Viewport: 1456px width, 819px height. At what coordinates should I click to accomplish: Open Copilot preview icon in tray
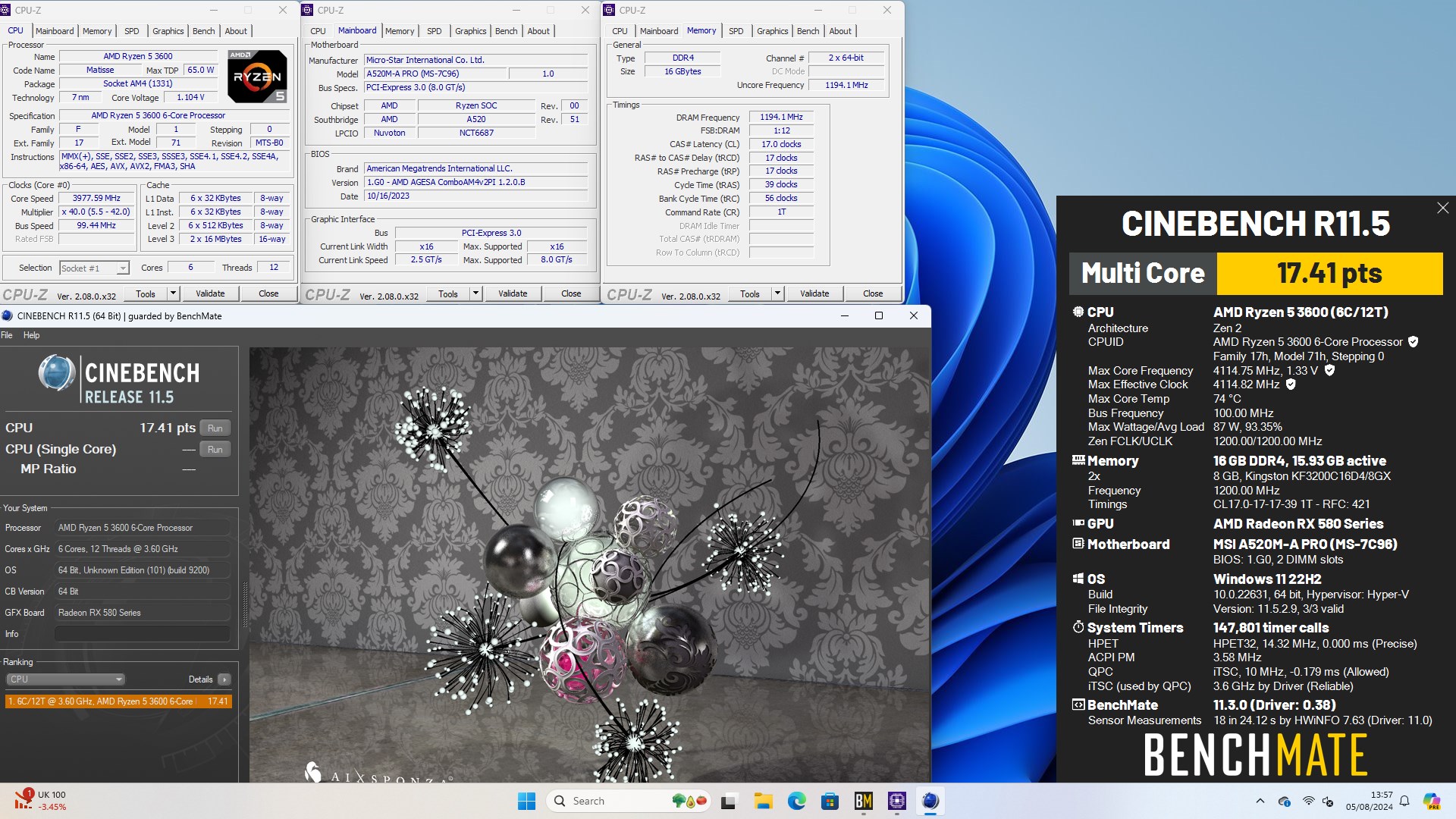[x=1432, y=801]
